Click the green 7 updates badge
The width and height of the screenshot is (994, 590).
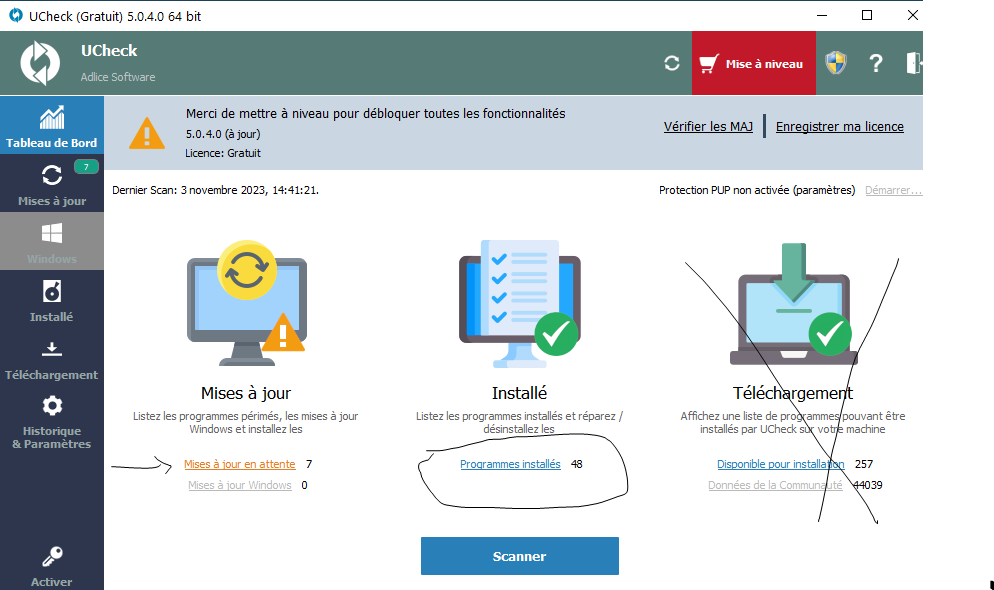coord(86,167)
